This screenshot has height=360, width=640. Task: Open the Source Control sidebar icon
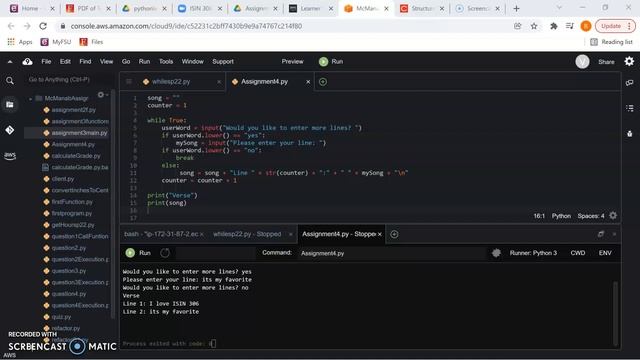(10, 130)
